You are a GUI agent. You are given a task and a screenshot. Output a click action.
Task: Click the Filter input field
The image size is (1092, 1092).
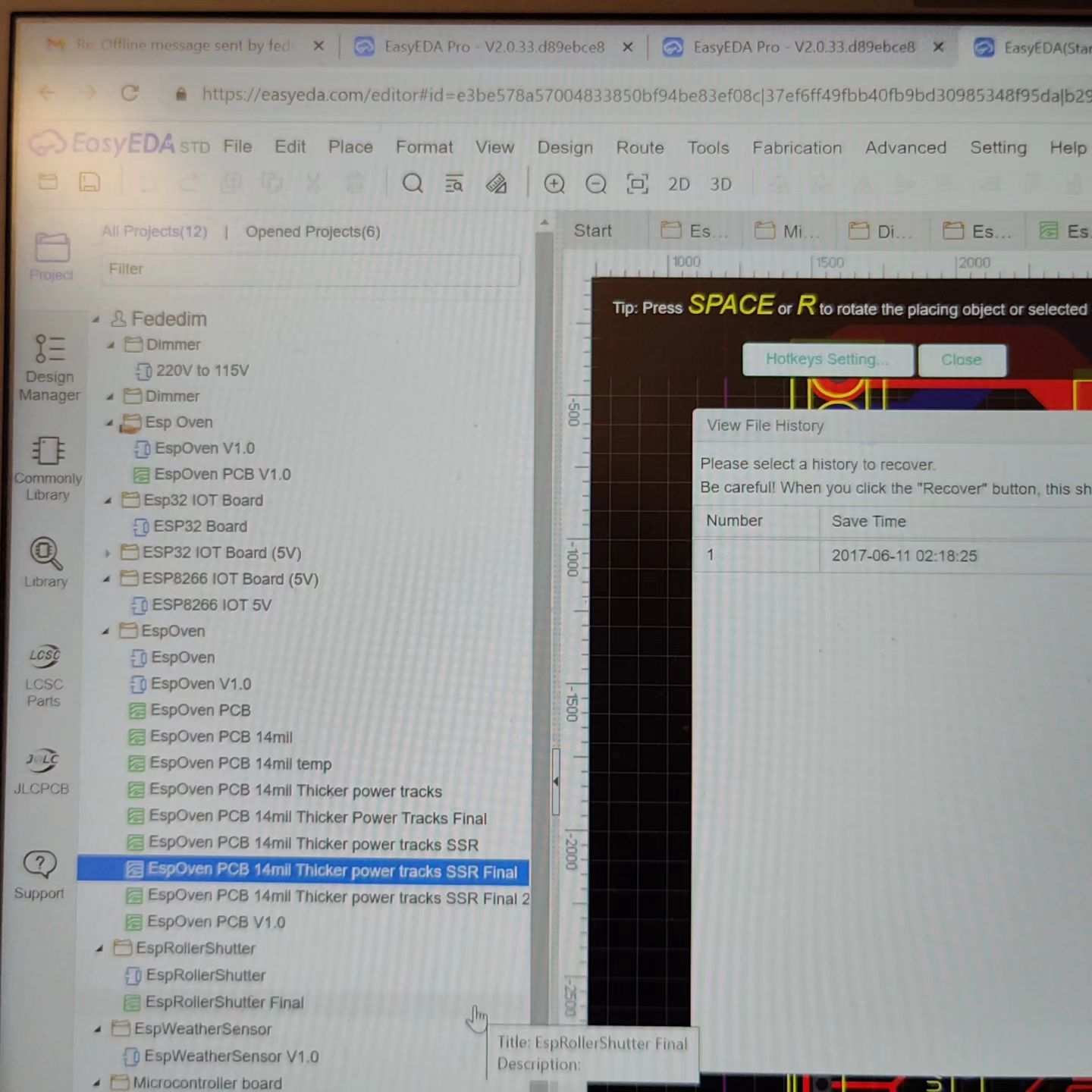[x=310, y=269]
